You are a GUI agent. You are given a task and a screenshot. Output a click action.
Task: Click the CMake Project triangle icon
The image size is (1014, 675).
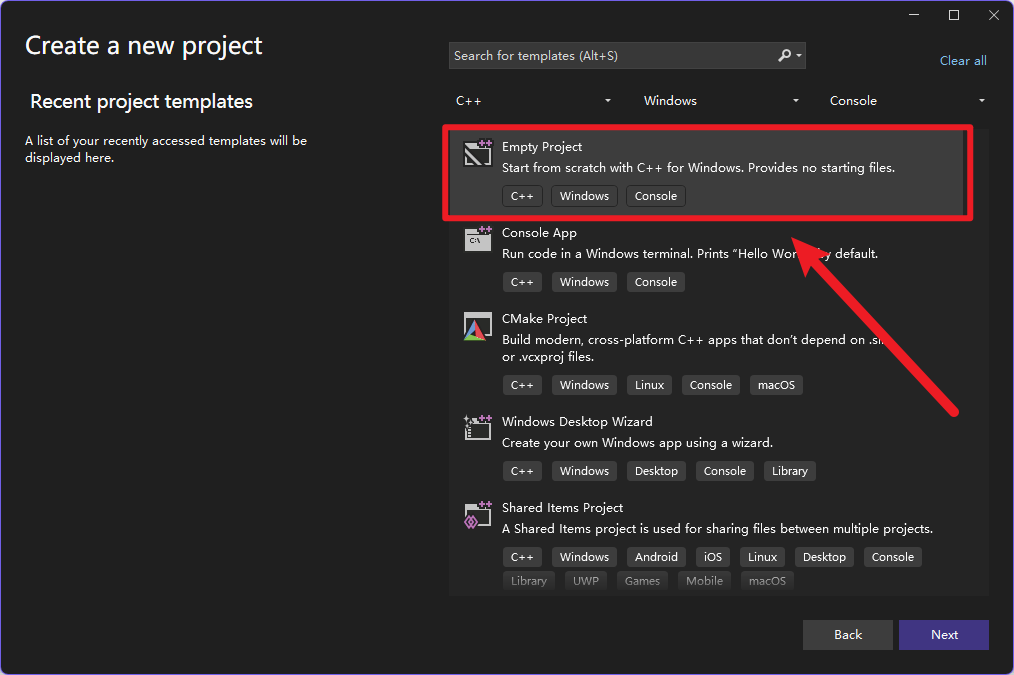coord(477,326)
